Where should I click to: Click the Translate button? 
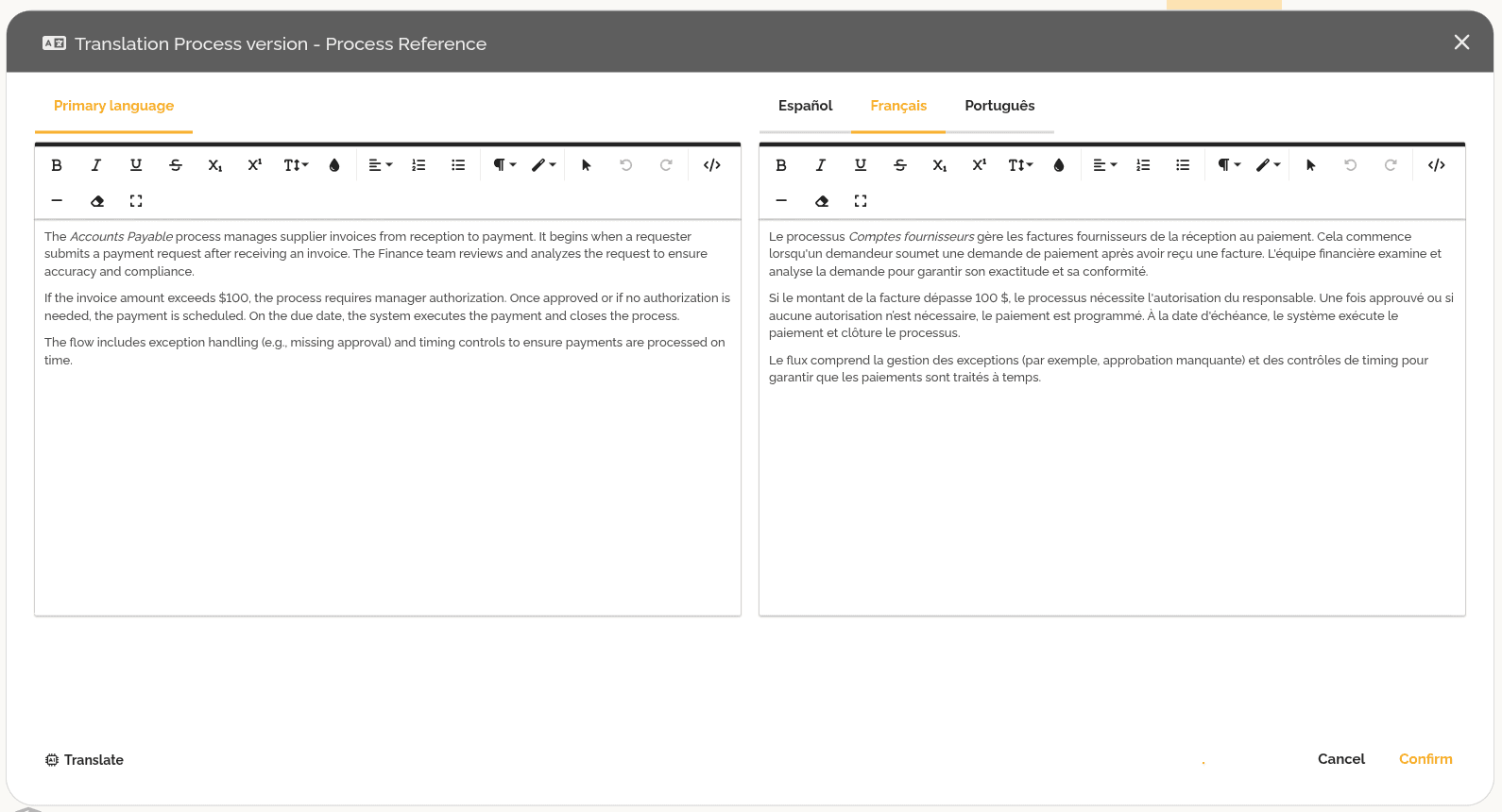point(85,760)
